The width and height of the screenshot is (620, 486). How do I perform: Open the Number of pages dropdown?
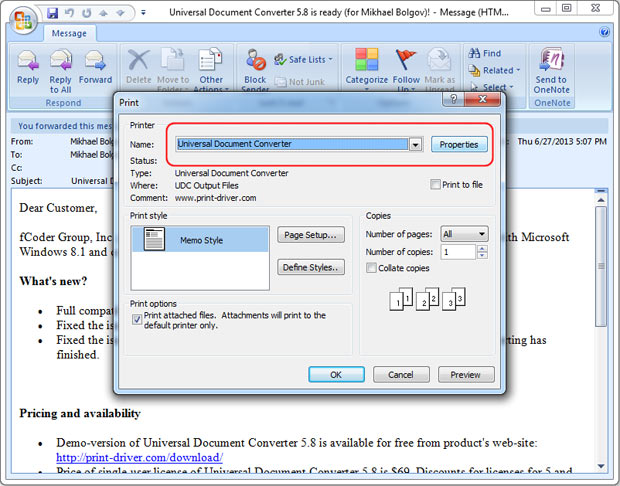[x=464, y=234]
